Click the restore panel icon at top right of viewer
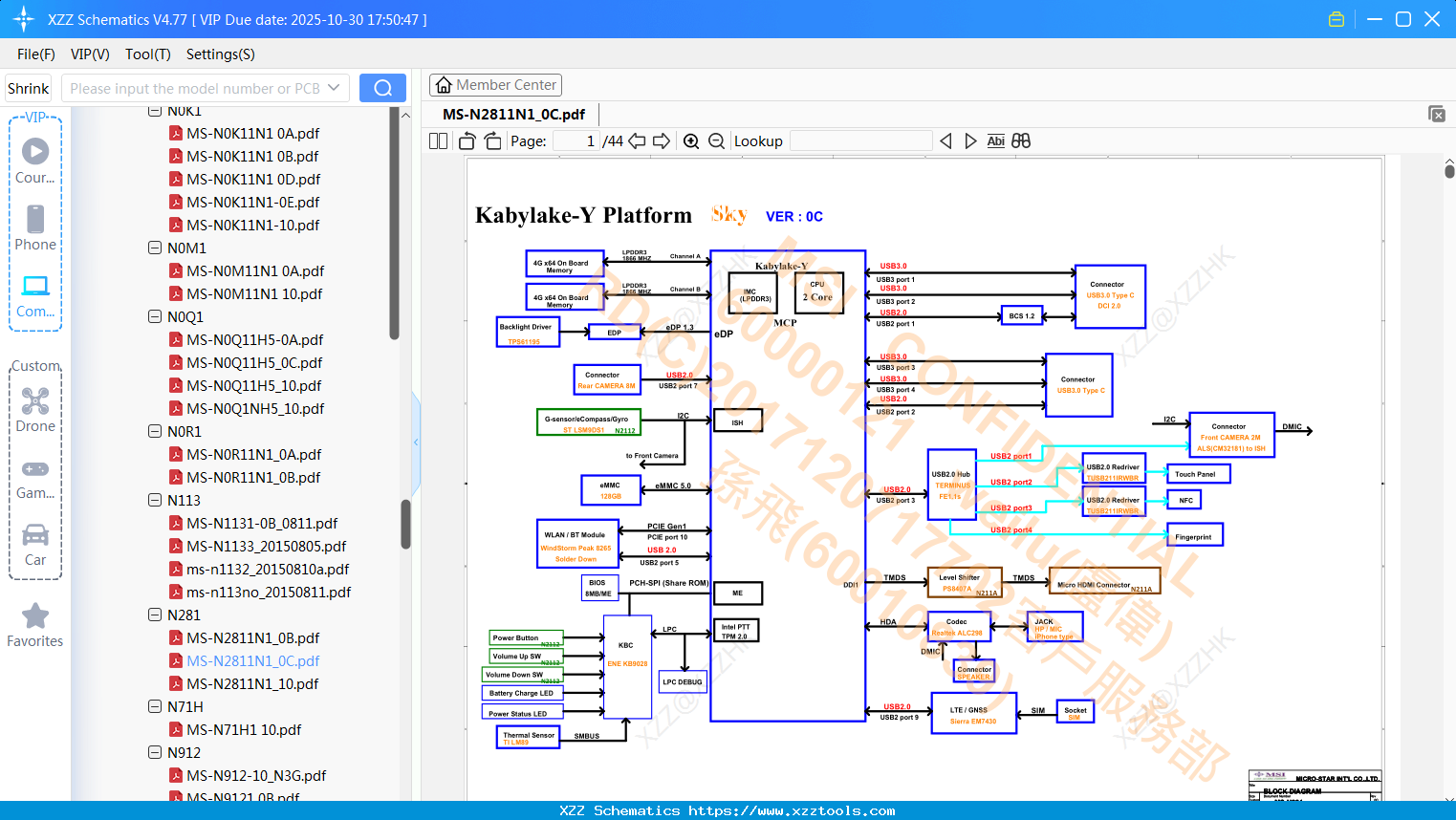The width and height of the screenshot is (1456, 820). (x=1437, y=114)
